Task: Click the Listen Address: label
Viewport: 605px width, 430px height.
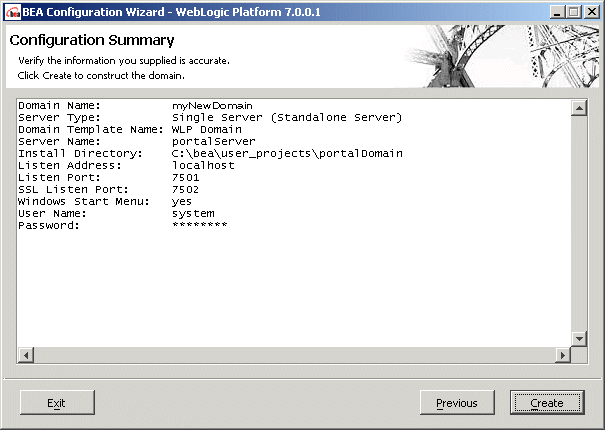Action: [x=69, y=166]
